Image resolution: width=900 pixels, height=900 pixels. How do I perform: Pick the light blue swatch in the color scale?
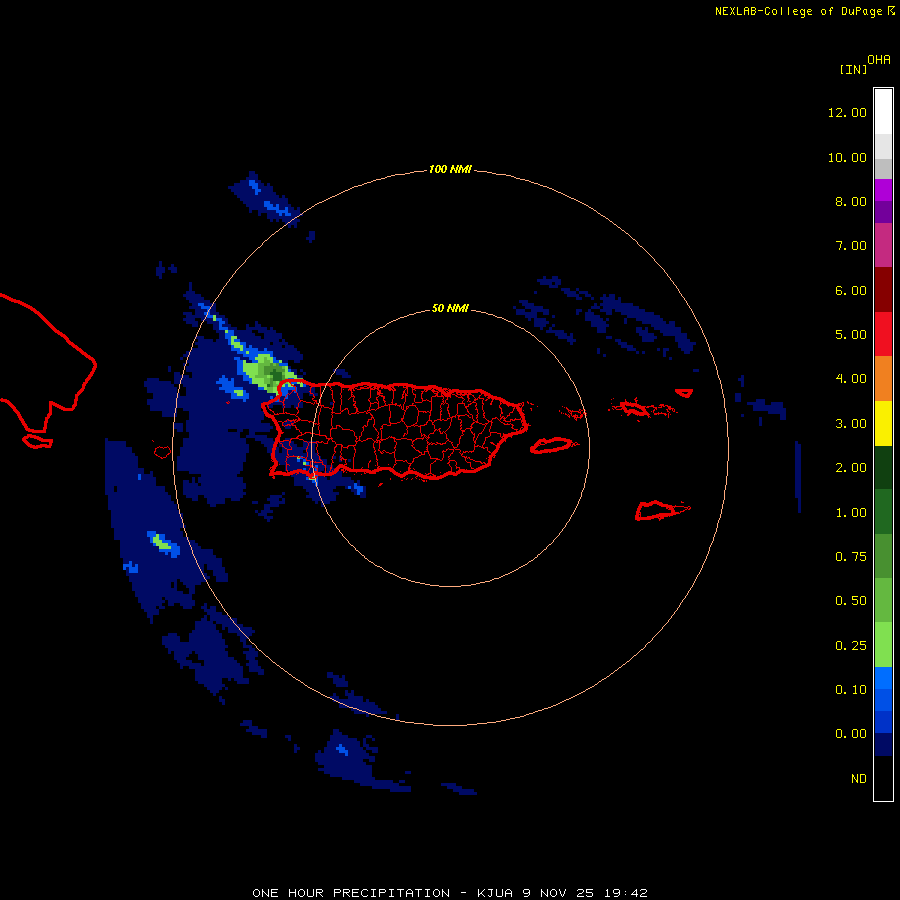point(883,678)
